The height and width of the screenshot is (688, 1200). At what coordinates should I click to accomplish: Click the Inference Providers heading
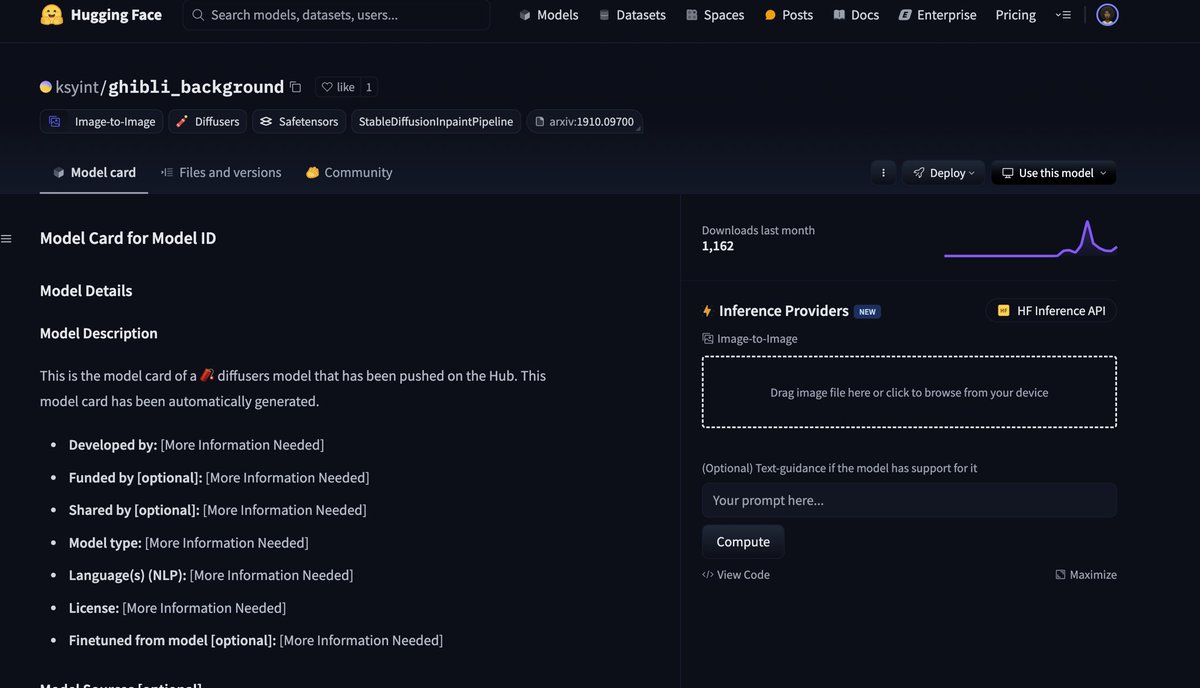coord(783,311)
